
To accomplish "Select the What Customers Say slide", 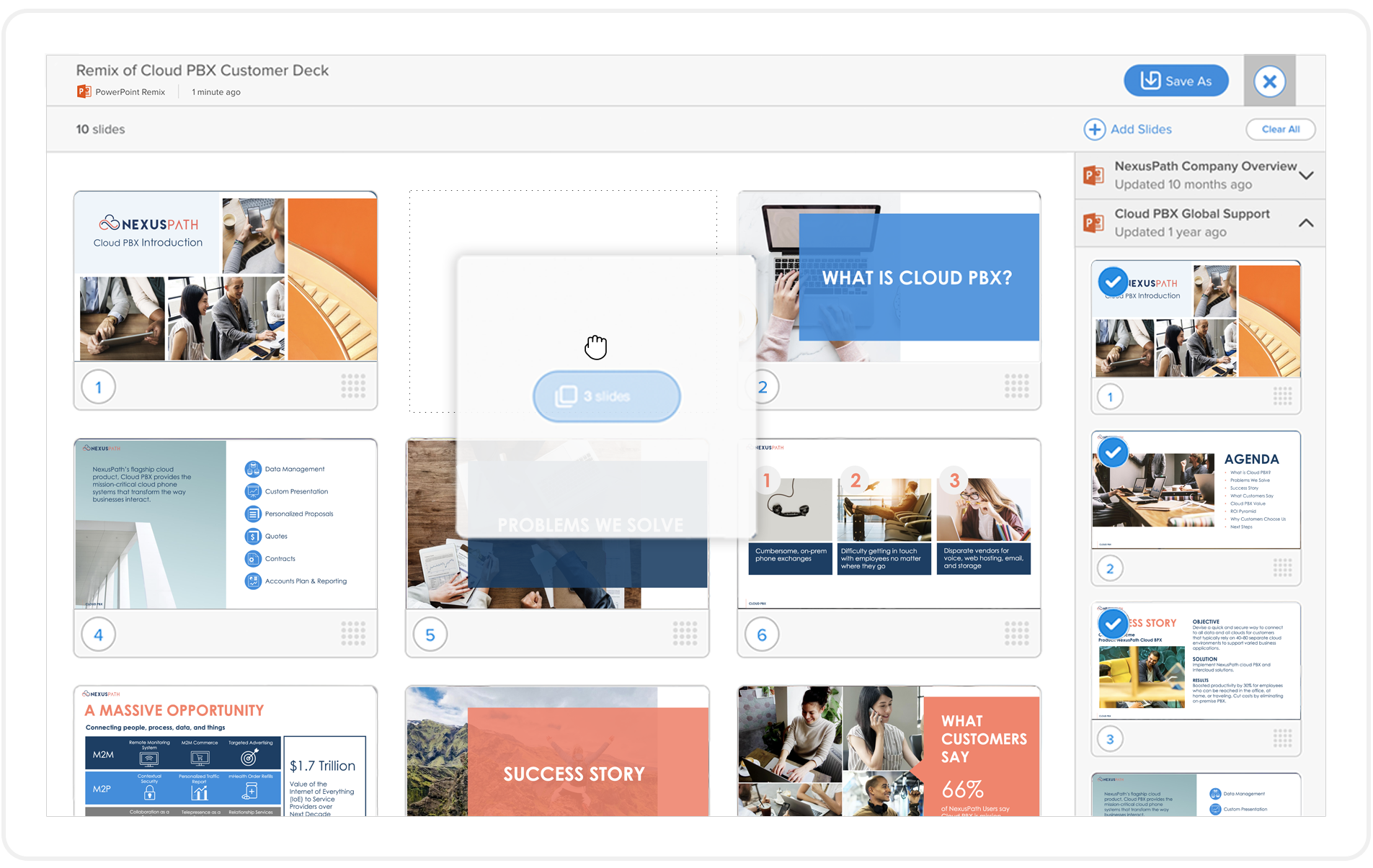I will (889, 751).
